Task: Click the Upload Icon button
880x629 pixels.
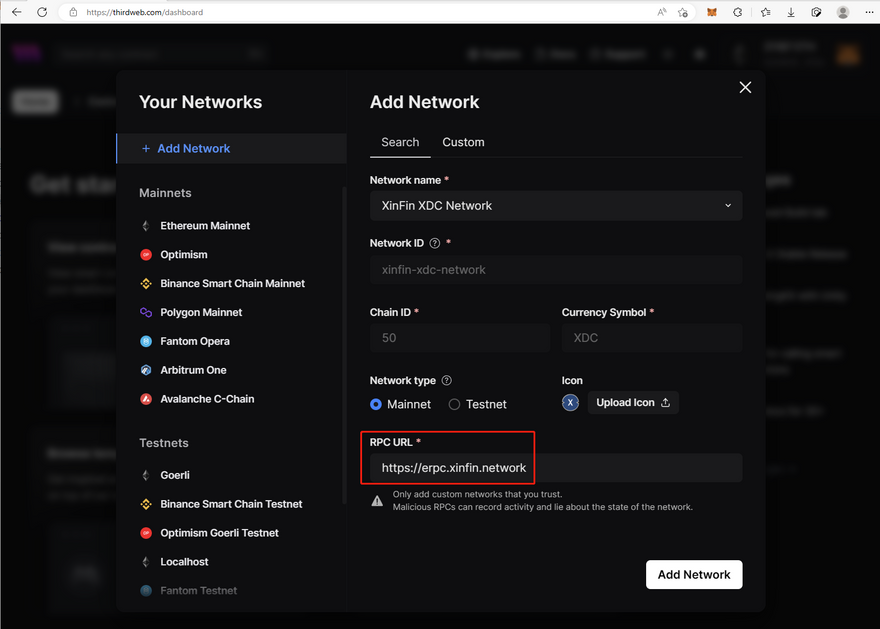Action: [633, 403]
